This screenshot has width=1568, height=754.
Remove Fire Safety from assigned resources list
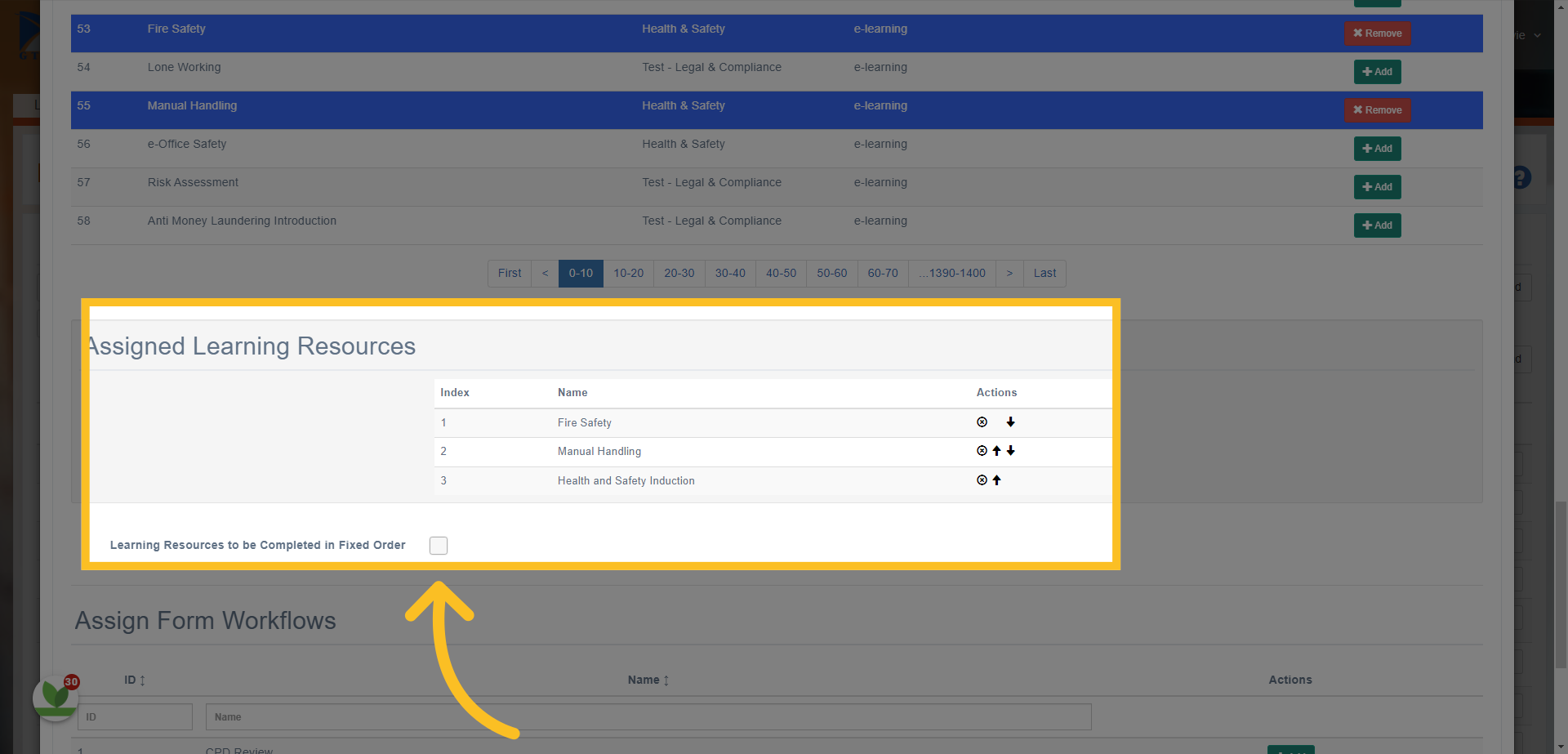[982, 422]
